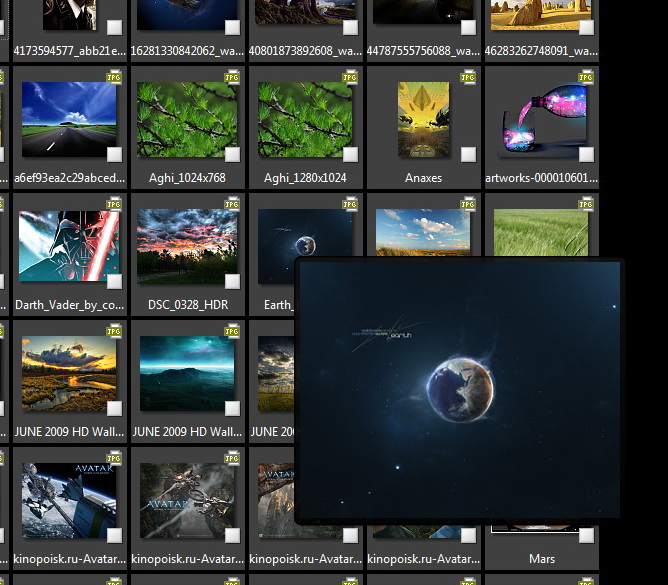The width and height of the screenshot is (668, 585).
Task: Click file name 16281330842062_wa...
Action: (187, 51)
